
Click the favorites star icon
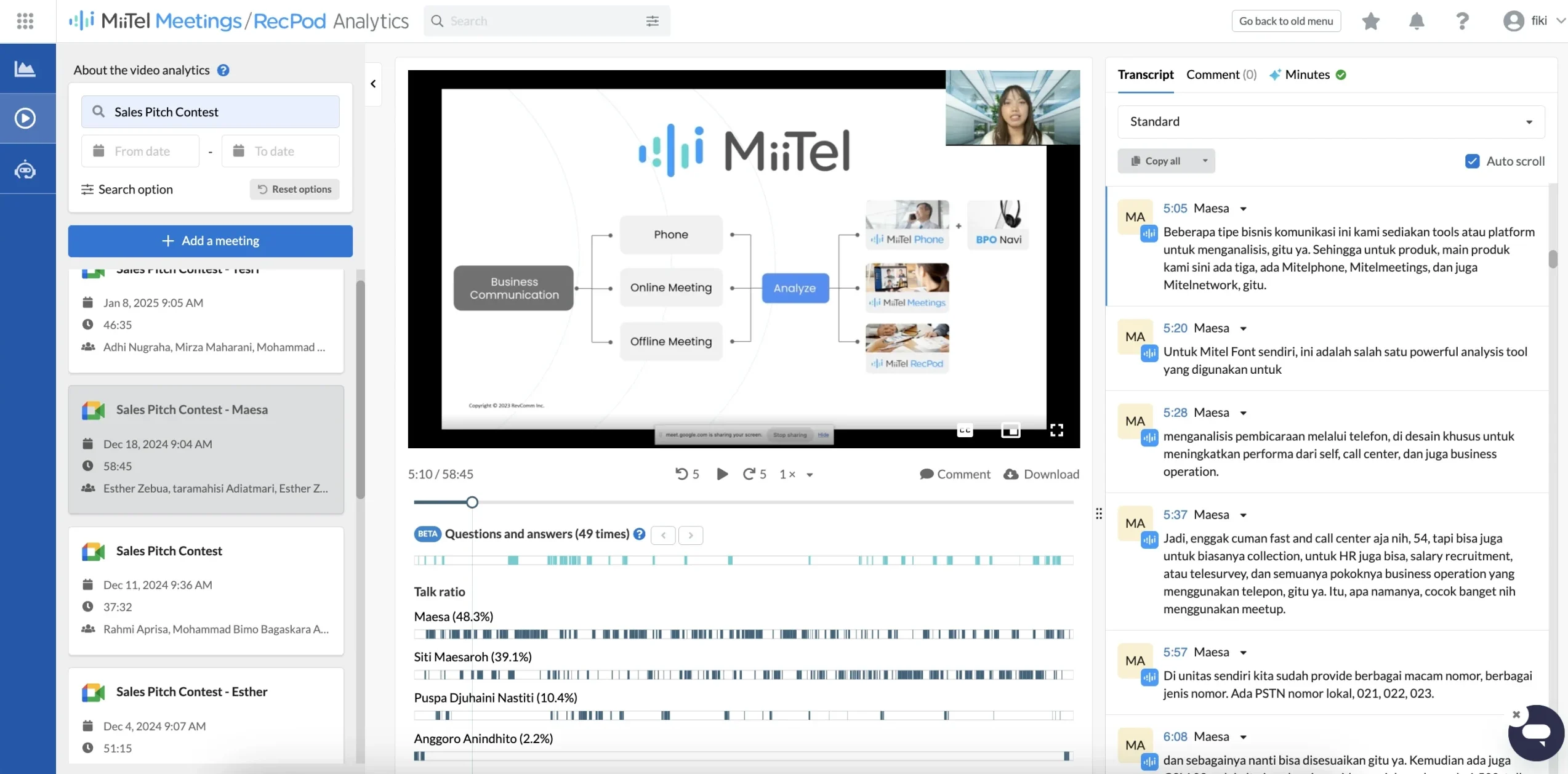1370,20
